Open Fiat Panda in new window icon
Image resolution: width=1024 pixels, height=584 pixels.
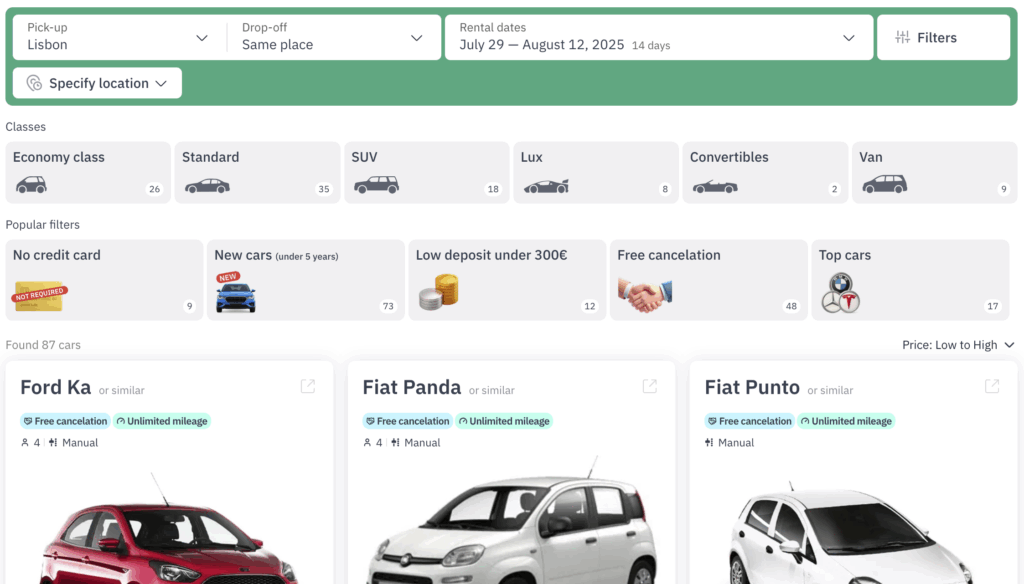650,386
